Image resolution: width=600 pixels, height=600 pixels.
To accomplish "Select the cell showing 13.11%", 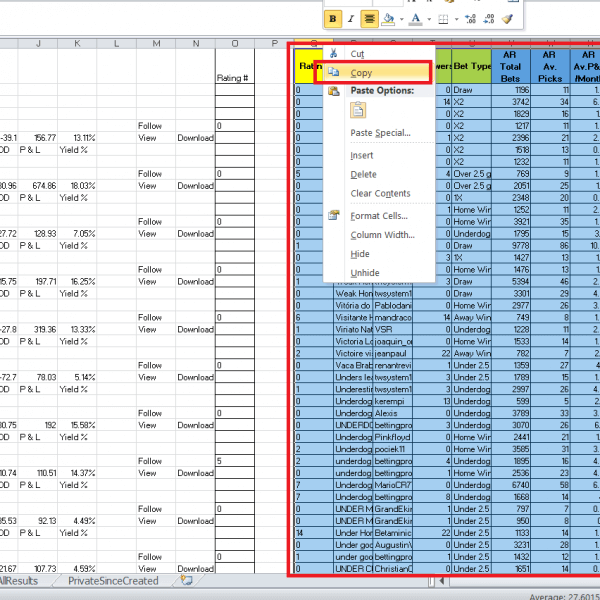I will [x=77, y=138].
